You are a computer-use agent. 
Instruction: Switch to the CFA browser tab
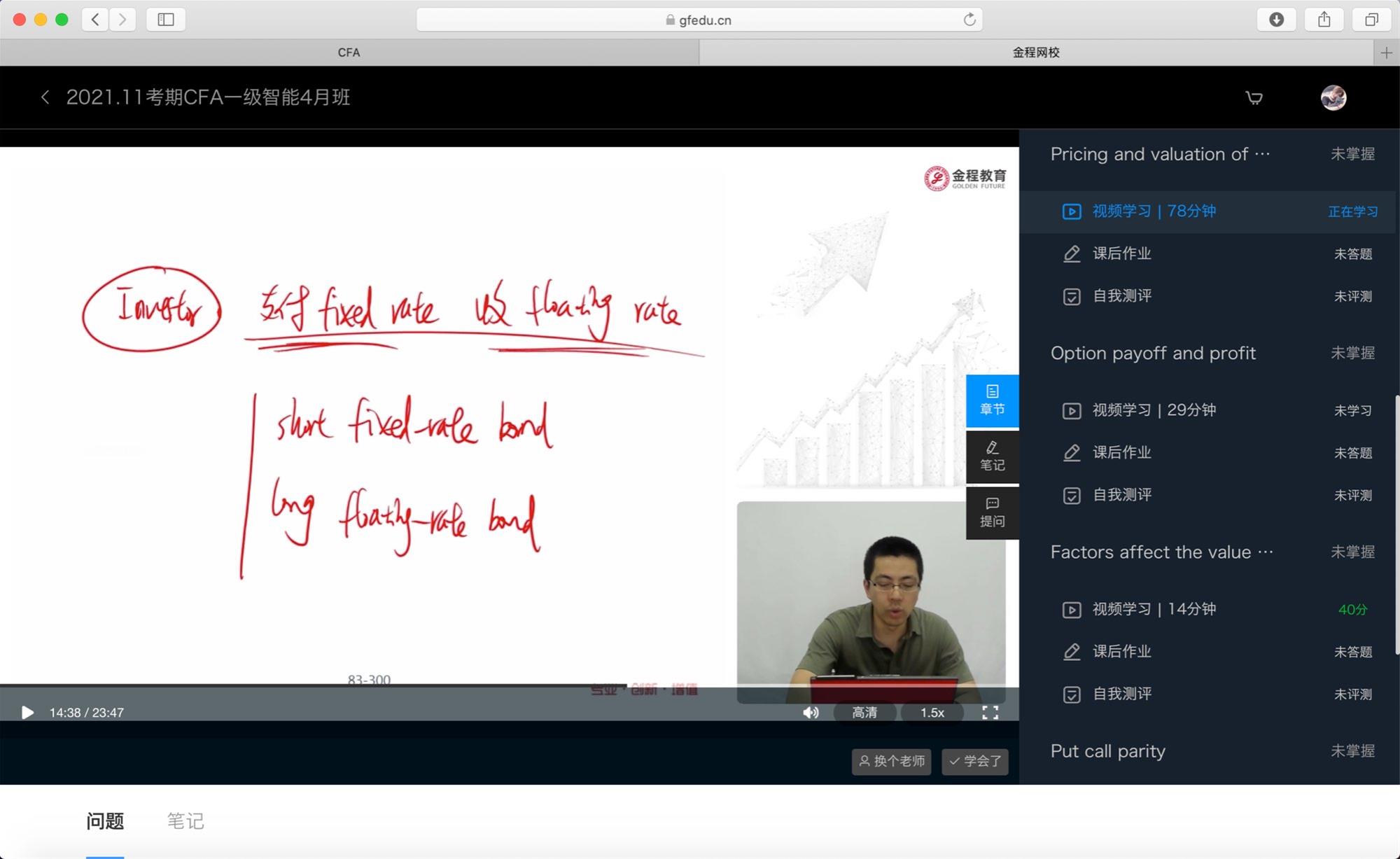click(349, 53)
